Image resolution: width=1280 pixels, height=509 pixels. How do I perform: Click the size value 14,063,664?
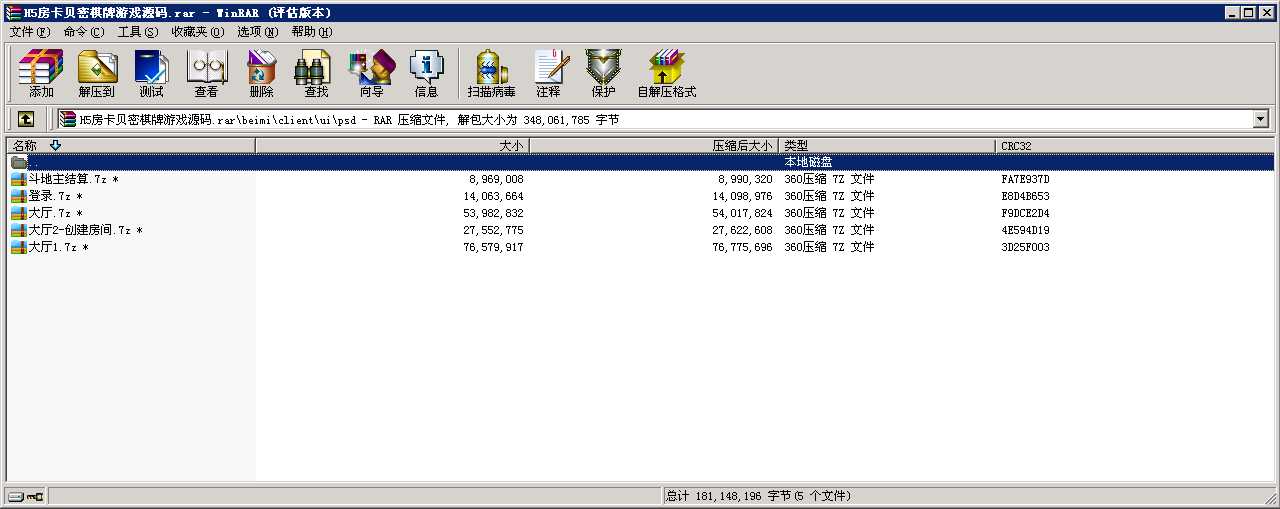pyautogui.click(x=493, y=196)
